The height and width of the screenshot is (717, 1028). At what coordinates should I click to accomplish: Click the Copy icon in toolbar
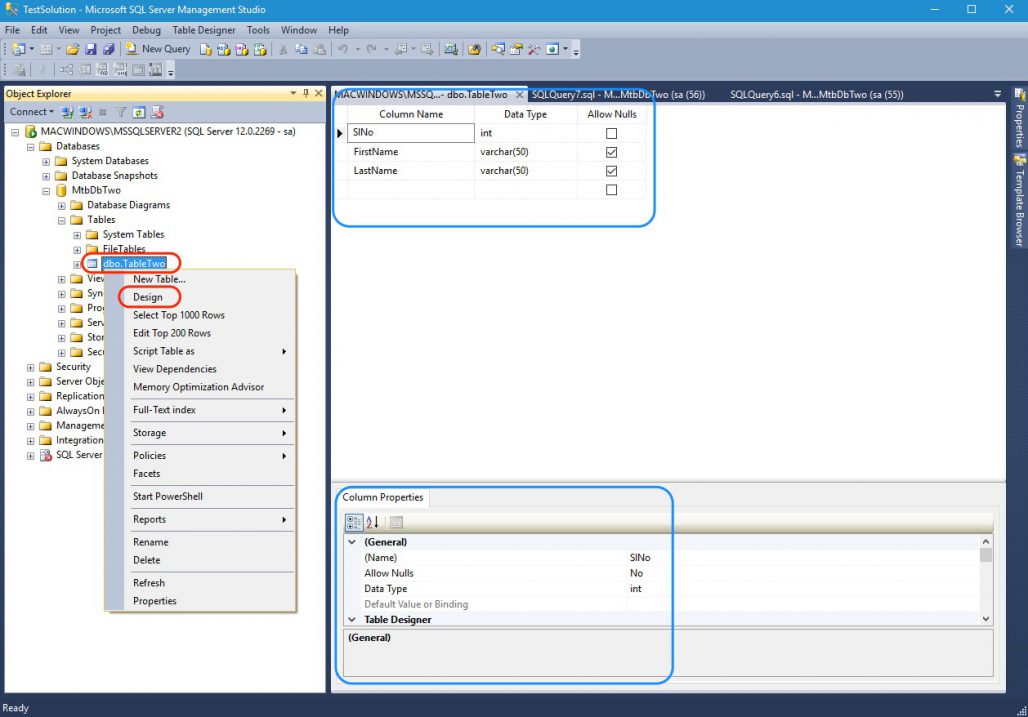[301, 49]
